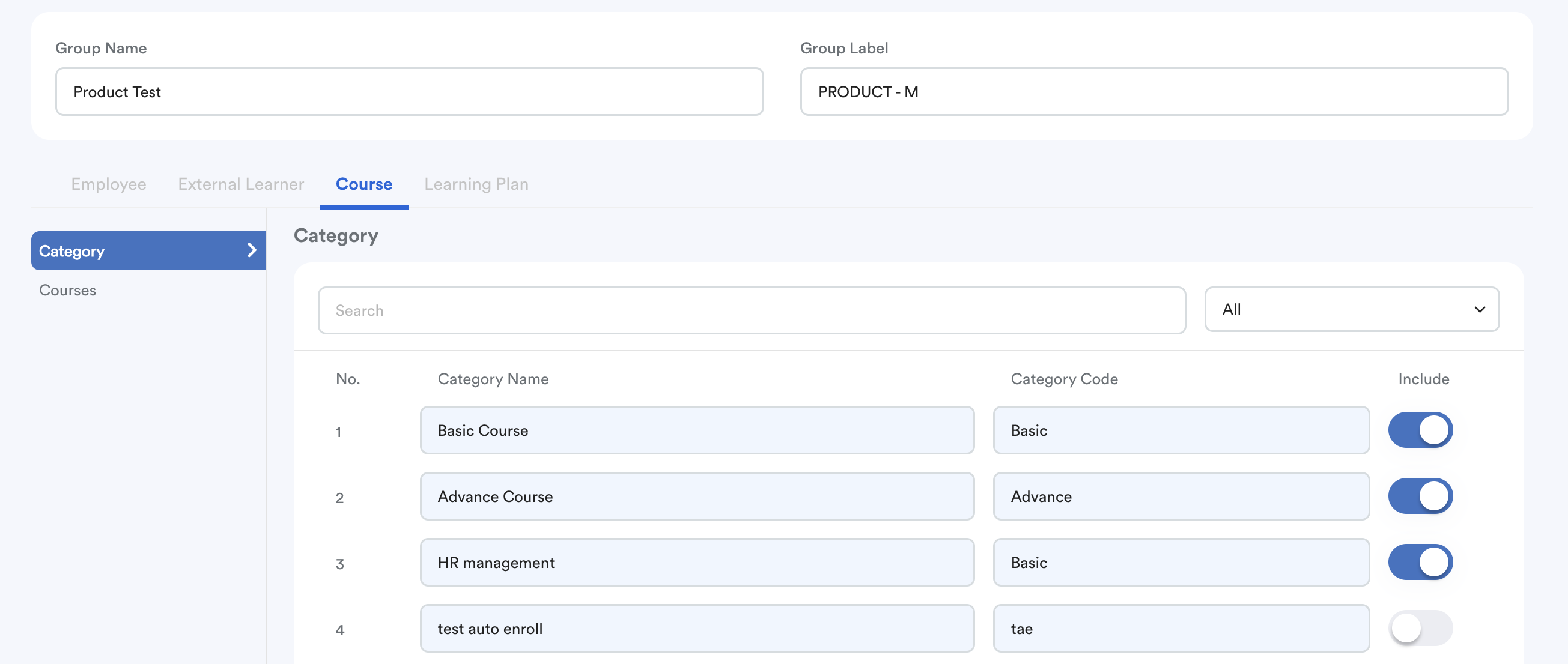
Task: Click the chevron arrow on Category sidebar item
Action: click(x=251, y=250)
